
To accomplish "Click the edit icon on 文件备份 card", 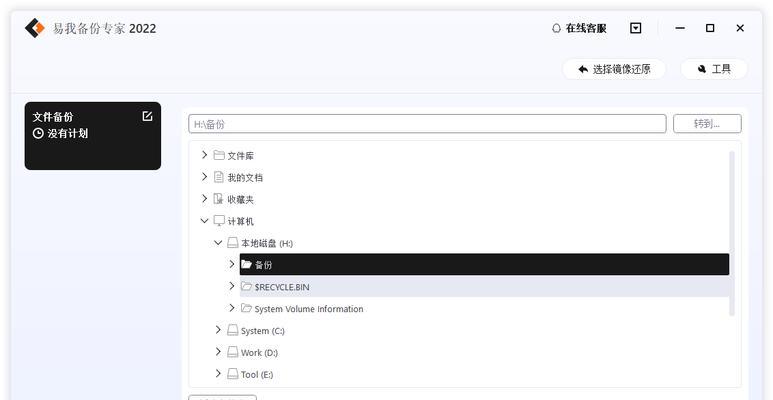I will (147, 116).
